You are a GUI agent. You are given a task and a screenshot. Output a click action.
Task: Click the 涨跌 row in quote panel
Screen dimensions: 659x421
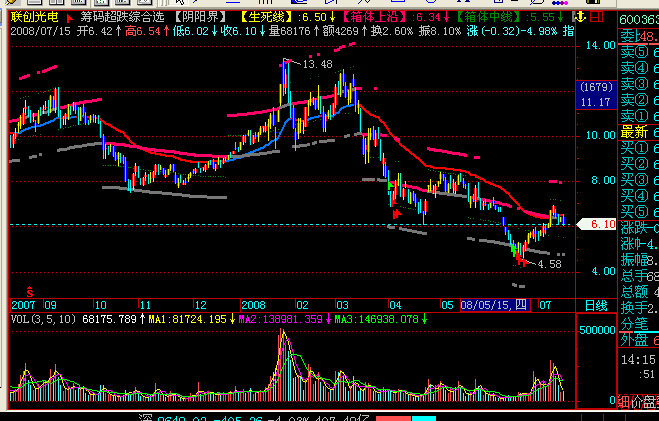tap(639, 228)
